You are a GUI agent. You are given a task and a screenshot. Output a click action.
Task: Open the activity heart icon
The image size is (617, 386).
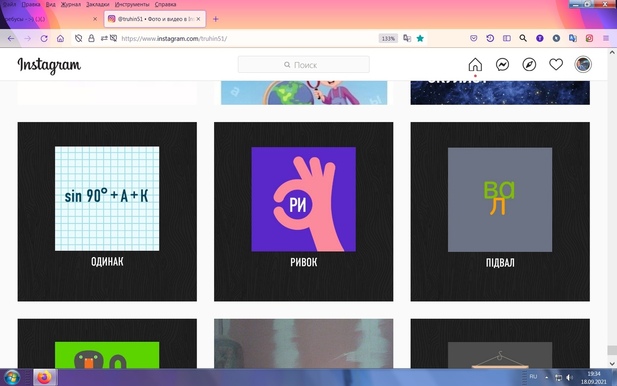[556, 65]
